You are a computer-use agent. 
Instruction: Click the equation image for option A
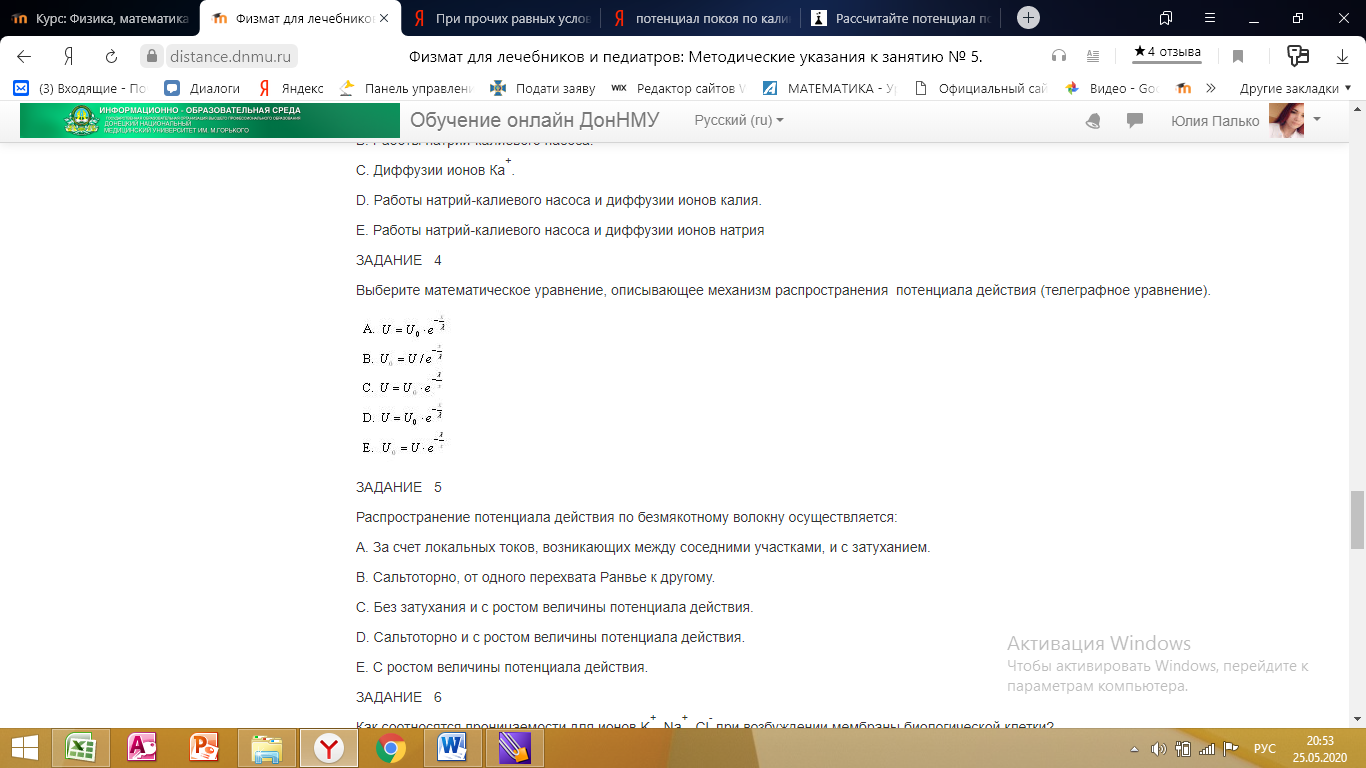404,327
